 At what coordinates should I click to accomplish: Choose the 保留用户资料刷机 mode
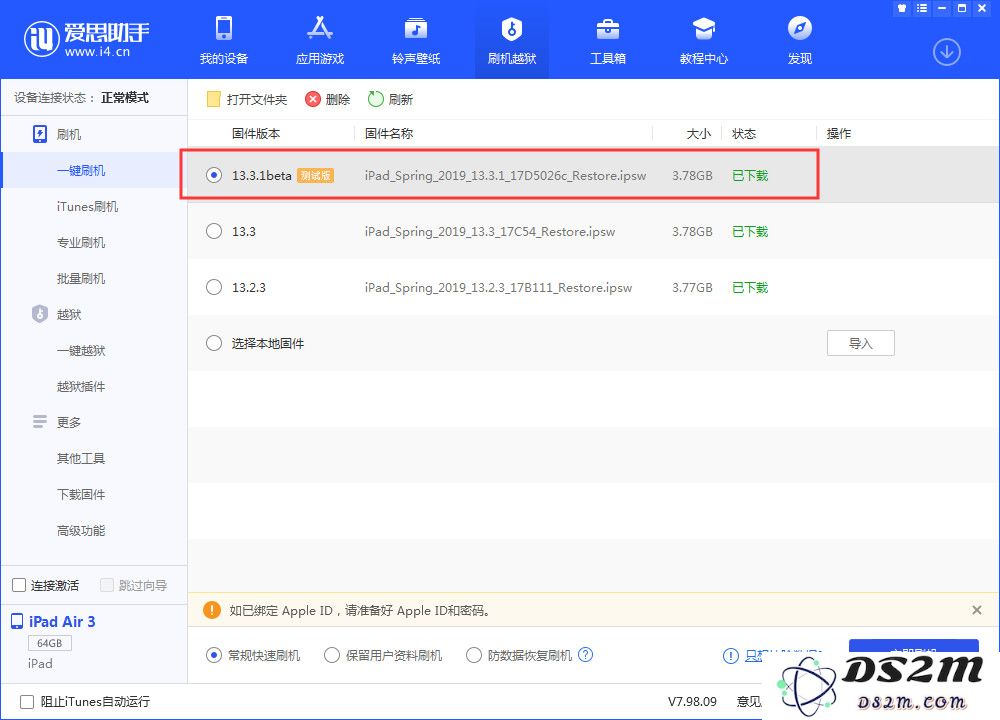(332, 655)
